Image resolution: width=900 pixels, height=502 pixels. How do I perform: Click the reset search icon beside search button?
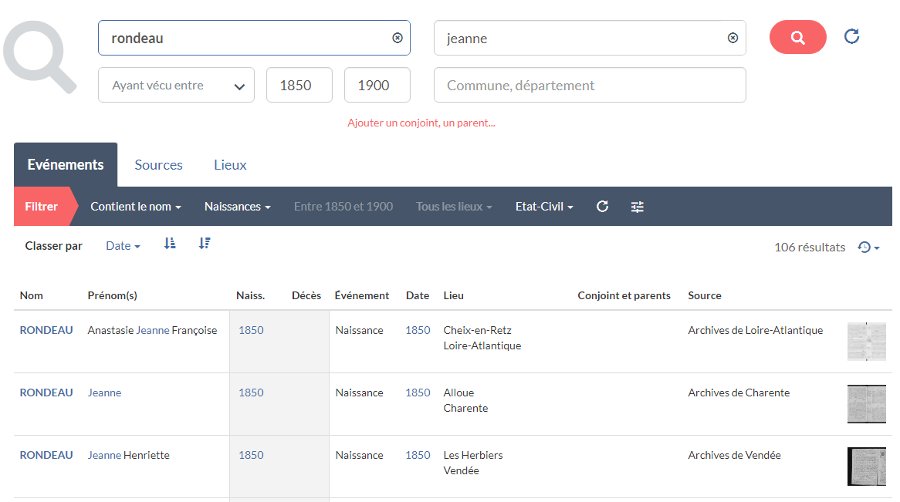coord(851,37)
